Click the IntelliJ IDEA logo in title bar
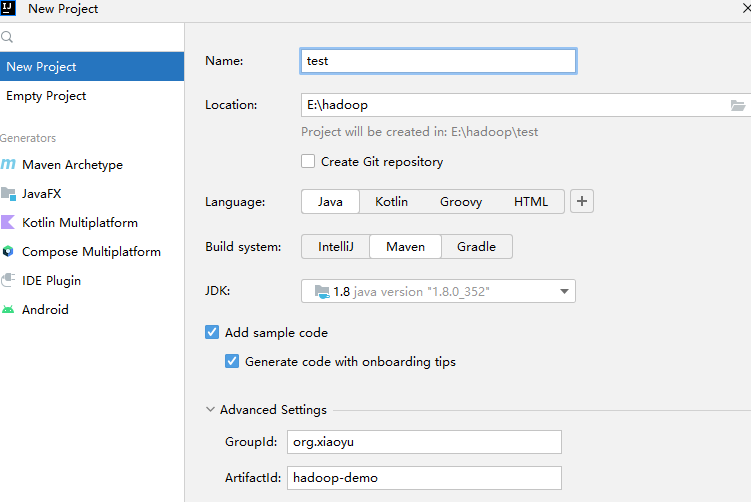Screen dimensions: 751x502 coord(8,8)
